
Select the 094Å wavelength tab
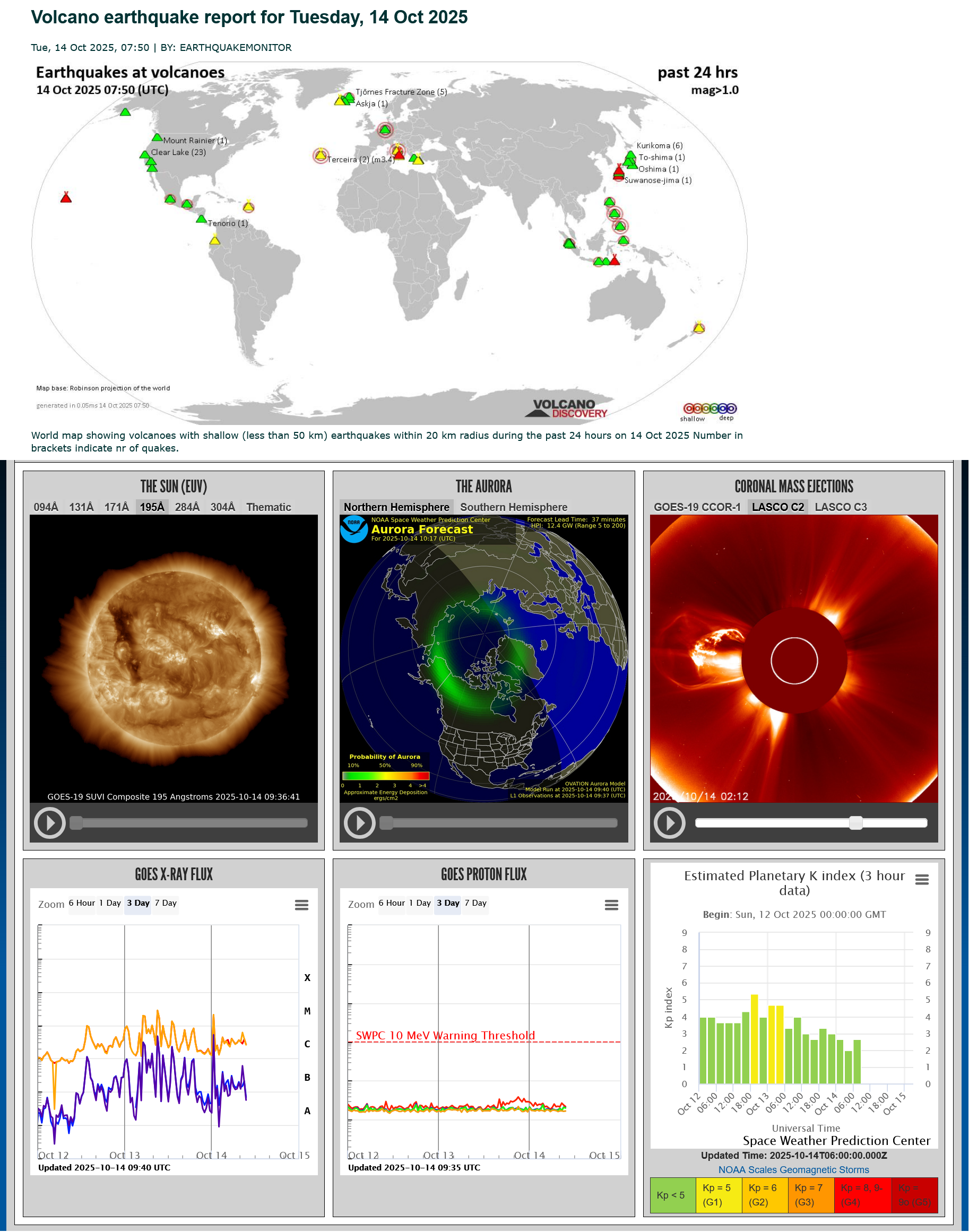(x=46, y=507)
